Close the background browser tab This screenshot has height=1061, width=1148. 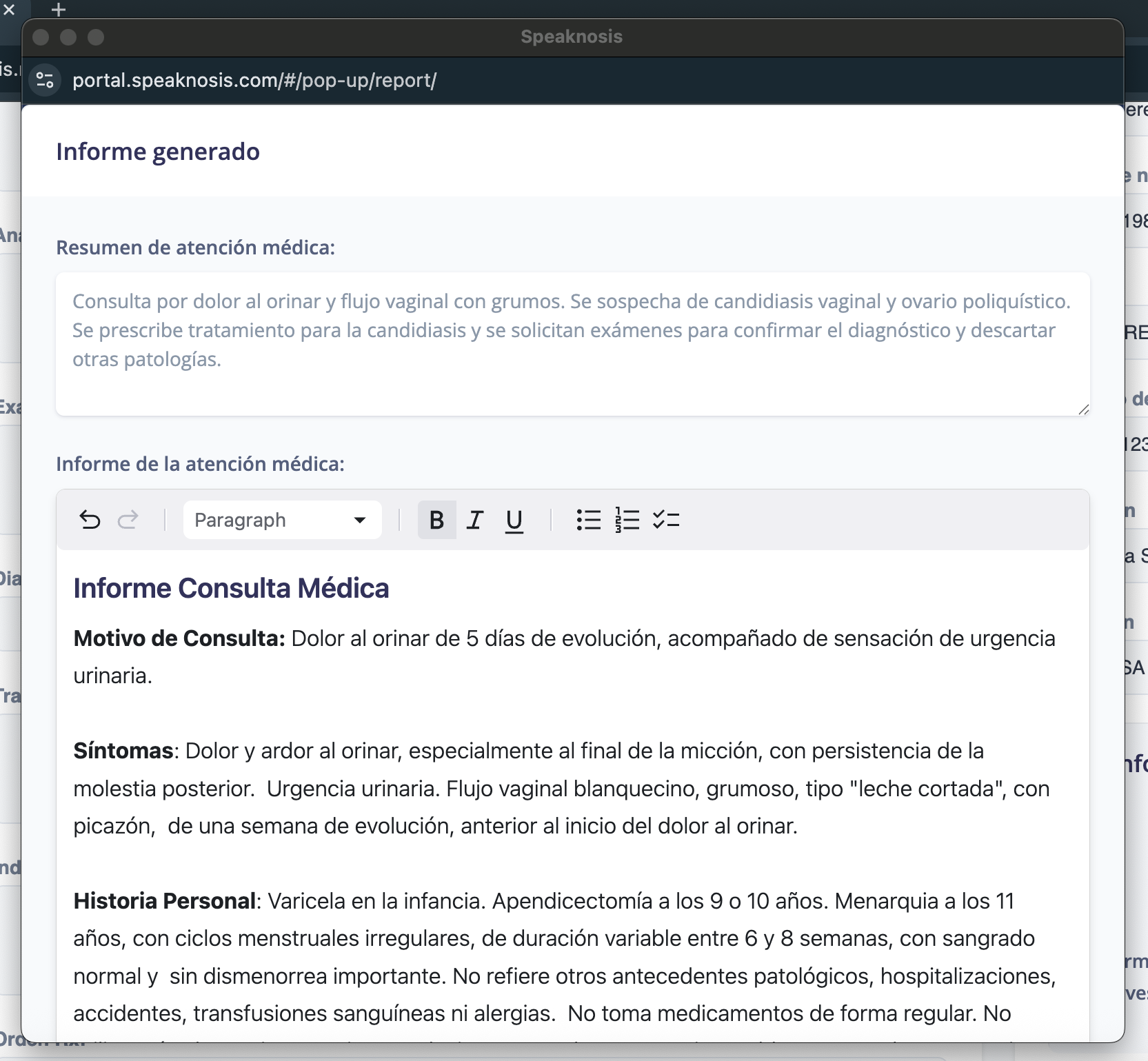9,9
